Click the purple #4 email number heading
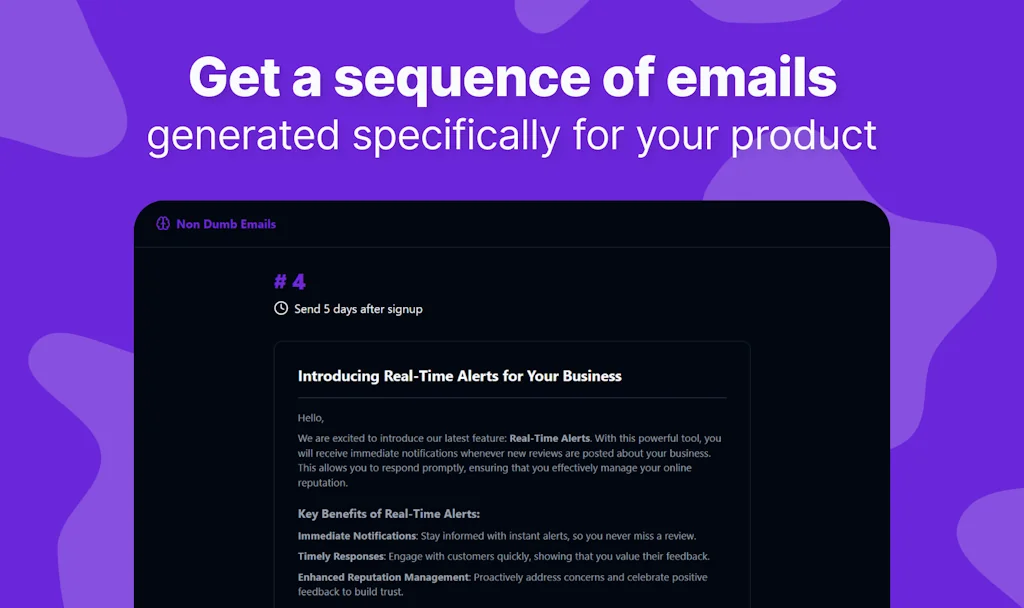 pyautogui.click(x=289, y=282)
